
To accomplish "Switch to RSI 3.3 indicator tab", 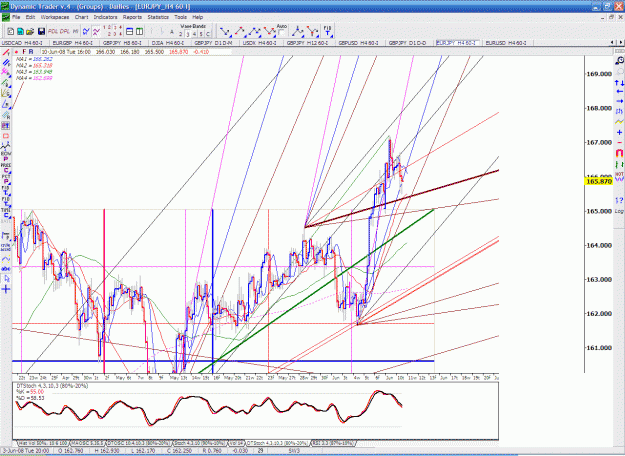I will tap(333, 443).
